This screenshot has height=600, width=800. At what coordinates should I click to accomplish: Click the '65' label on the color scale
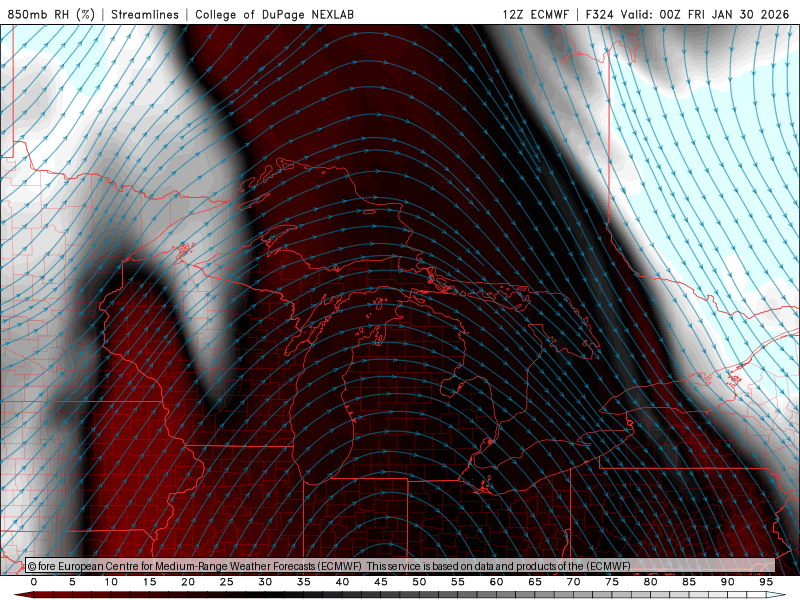tap(535, 582)
